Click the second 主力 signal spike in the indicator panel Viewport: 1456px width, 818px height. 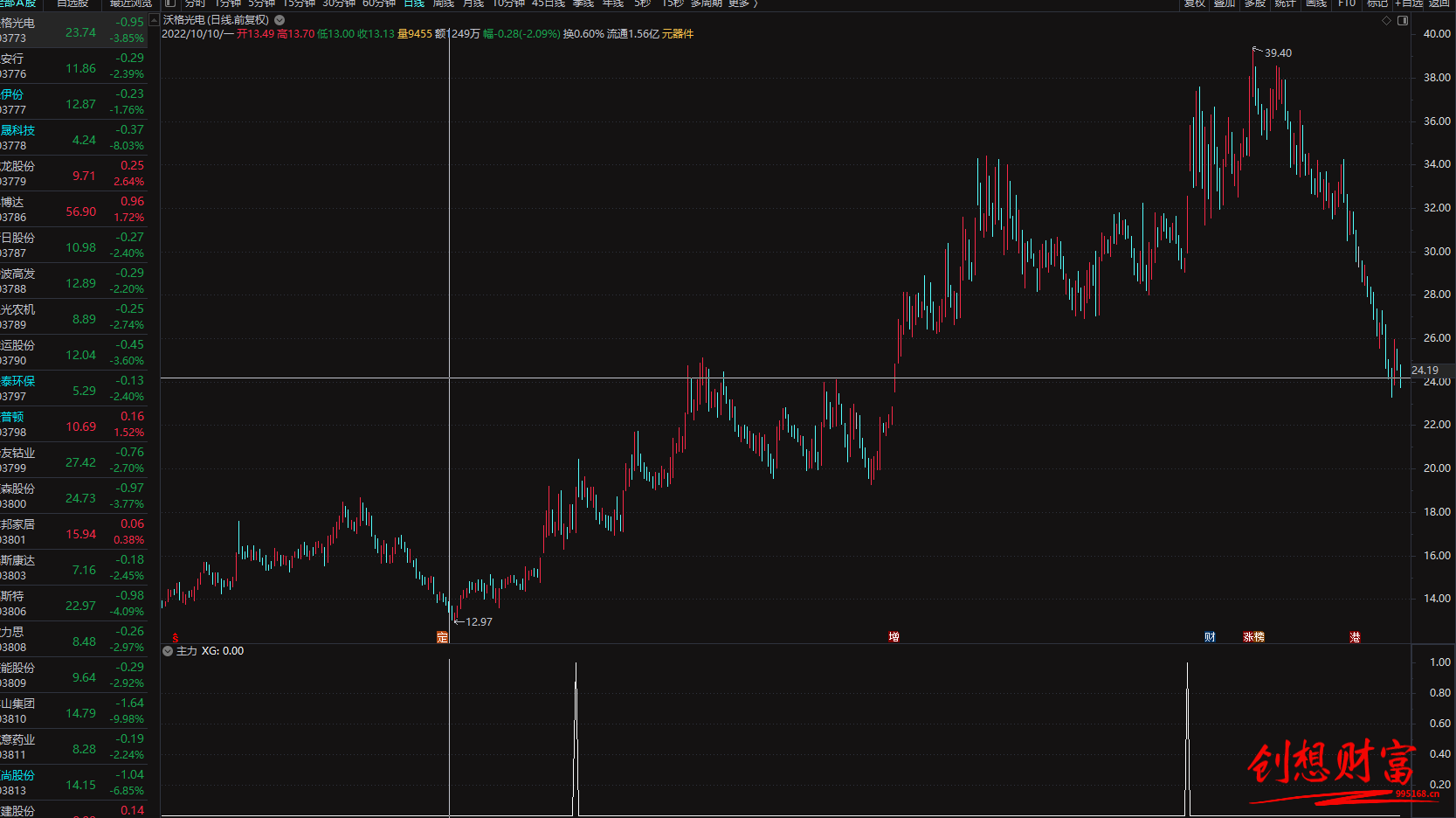(x=1187, y=738)
